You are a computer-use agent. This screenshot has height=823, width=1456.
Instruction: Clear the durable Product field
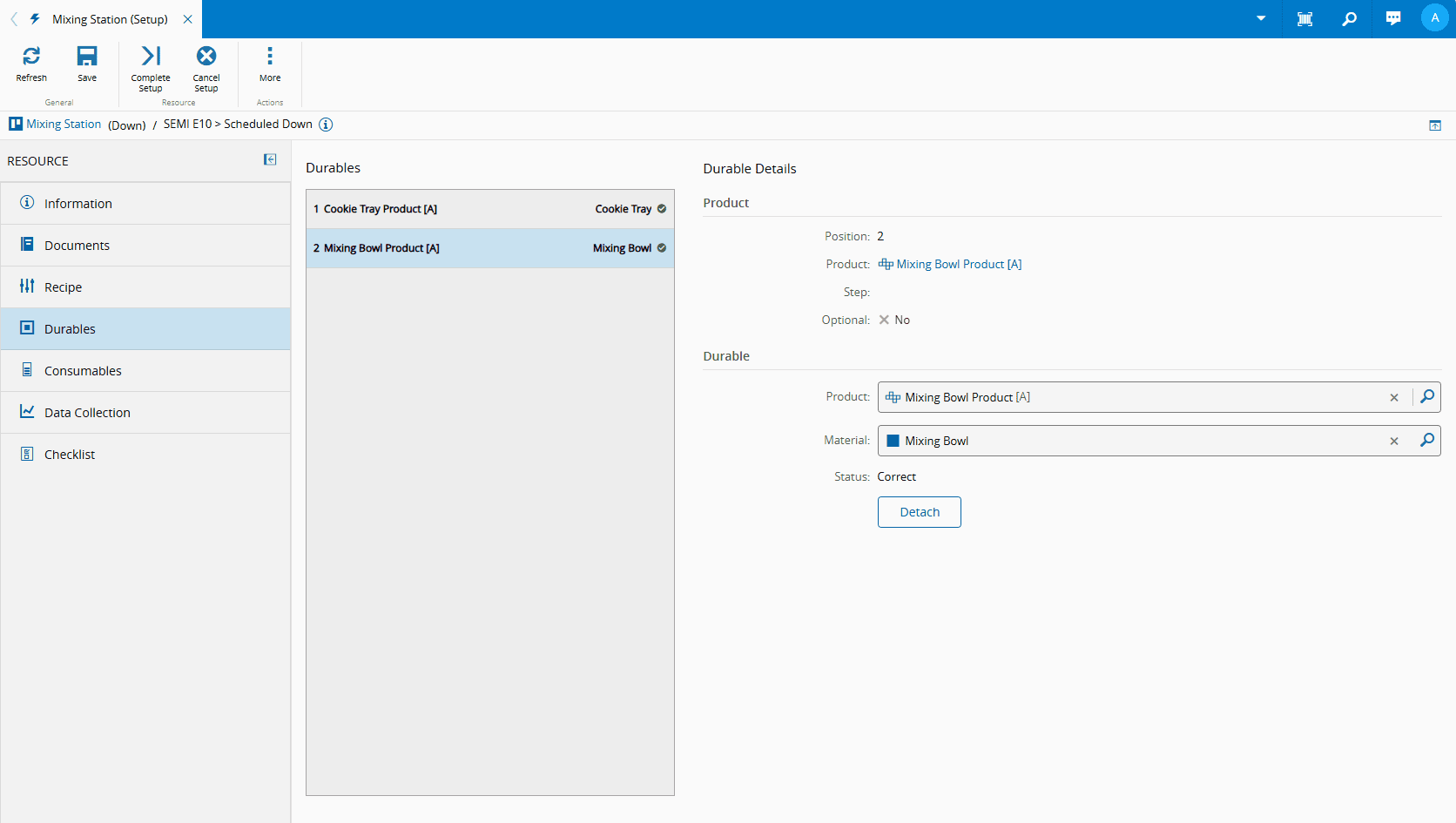click(1393, 398)
